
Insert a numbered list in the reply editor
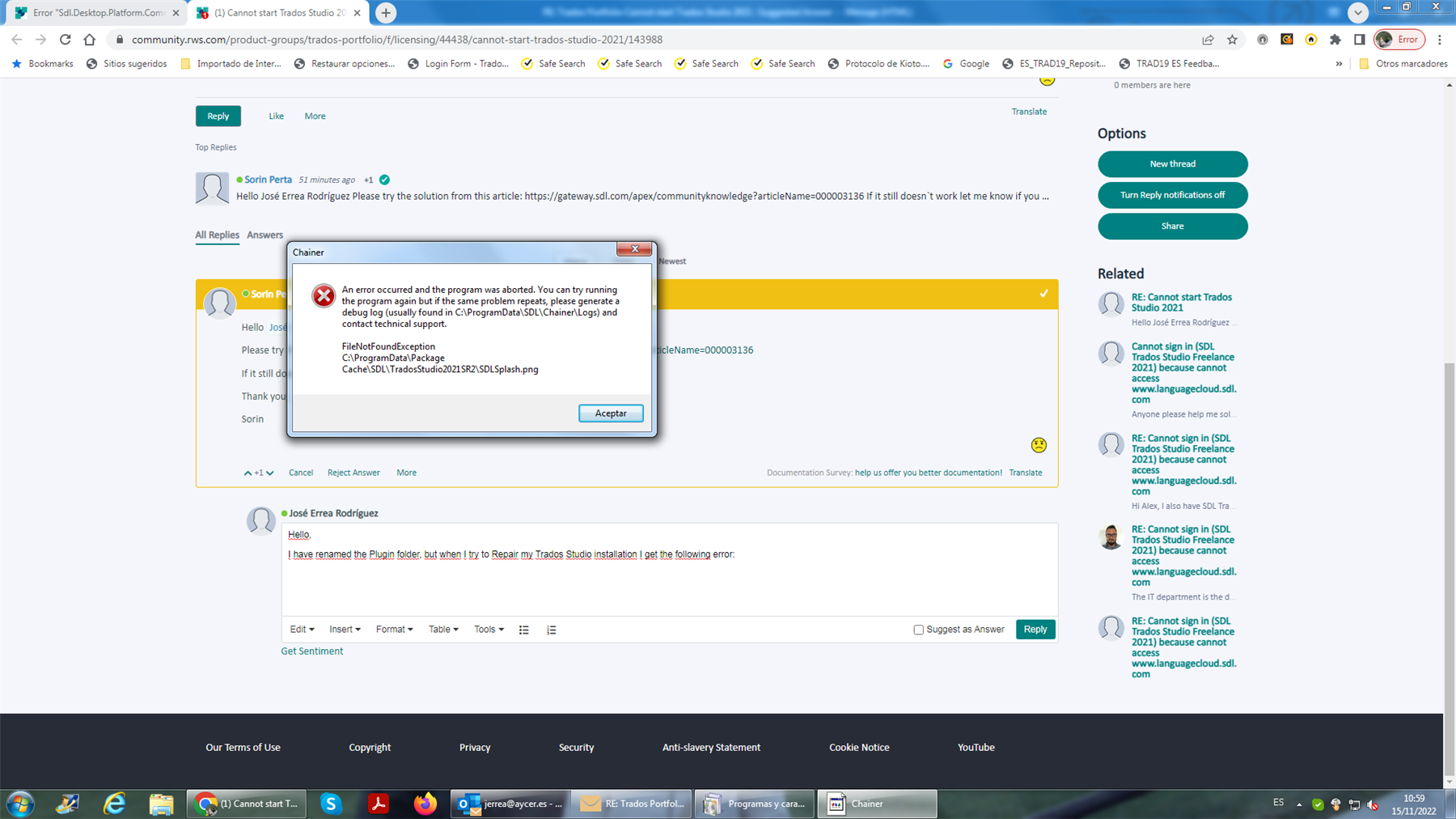pyautogui.click(x=551, y=629)
